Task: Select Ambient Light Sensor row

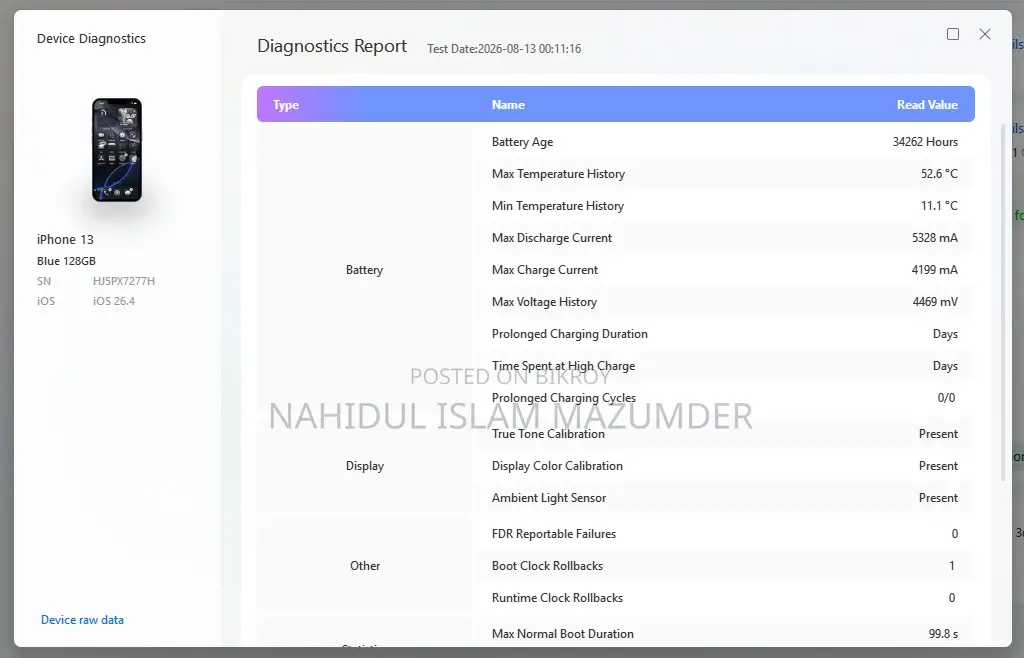Action: (725, 497)
